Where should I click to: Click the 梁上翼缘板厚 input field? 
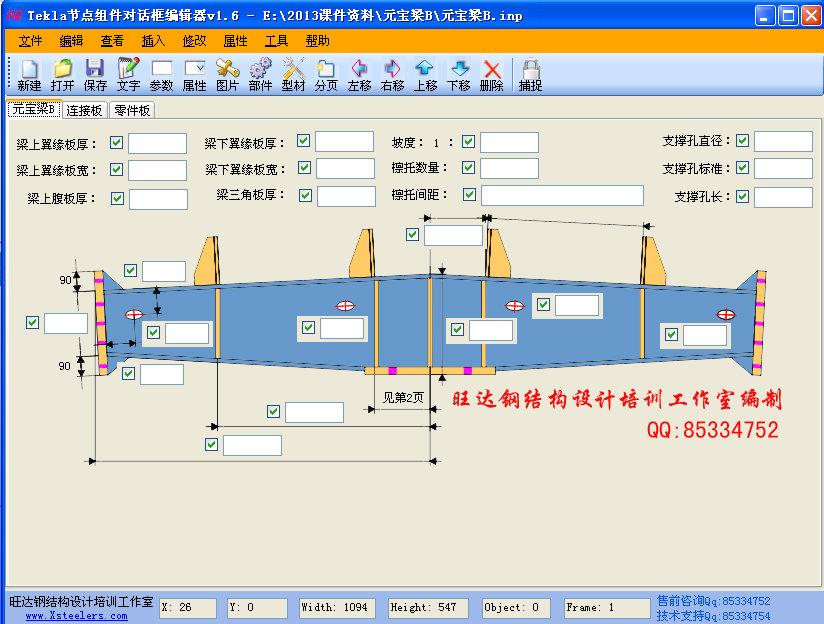(158, 143)
